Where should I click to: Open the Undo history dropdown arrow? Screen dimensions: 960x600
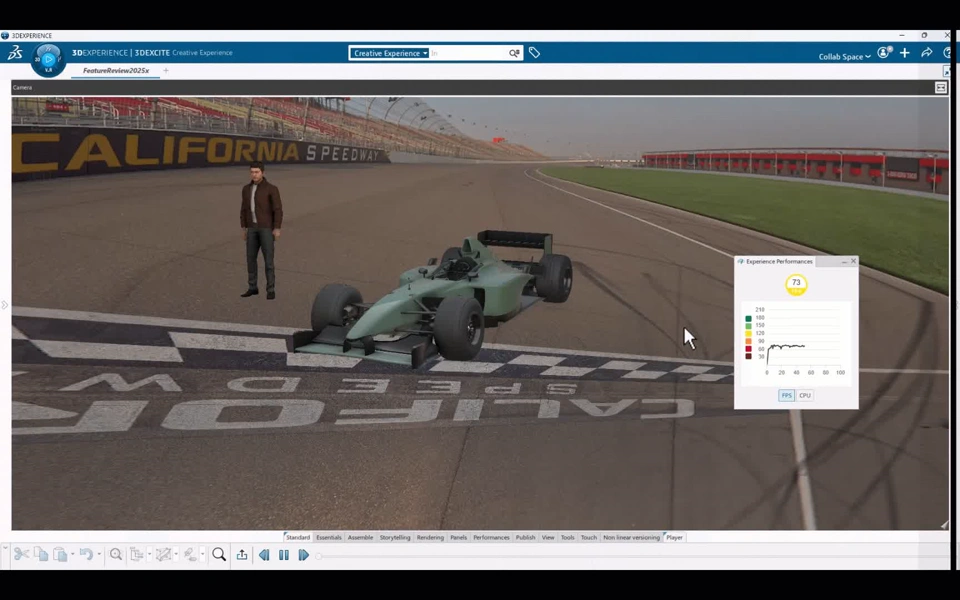tap(99, 555)
